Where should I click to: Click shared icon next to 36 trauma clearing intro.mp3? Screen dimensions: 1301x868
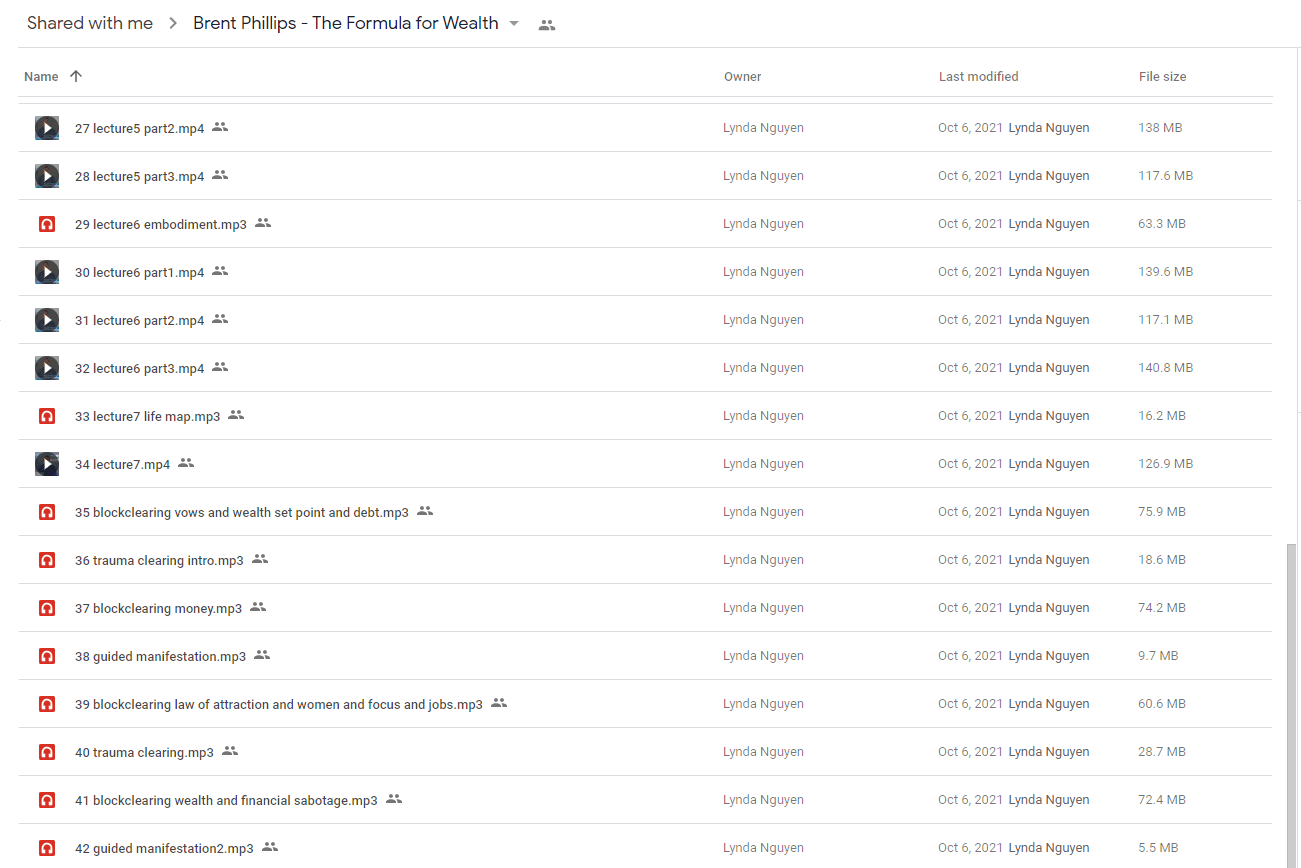click(260, 559)
